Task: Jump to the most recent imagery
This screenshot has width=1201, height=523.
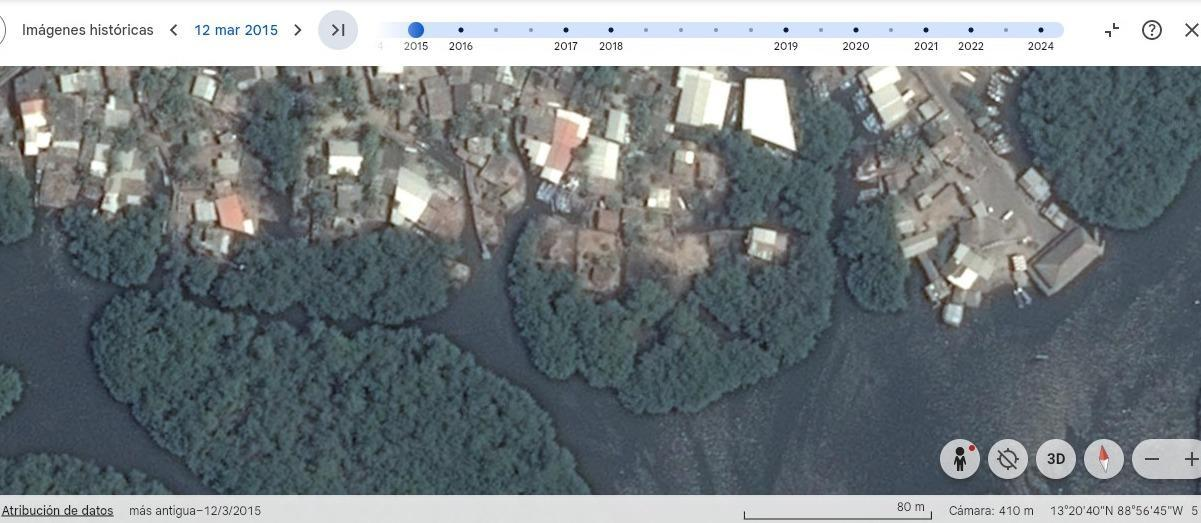Action: pos(338,30)
